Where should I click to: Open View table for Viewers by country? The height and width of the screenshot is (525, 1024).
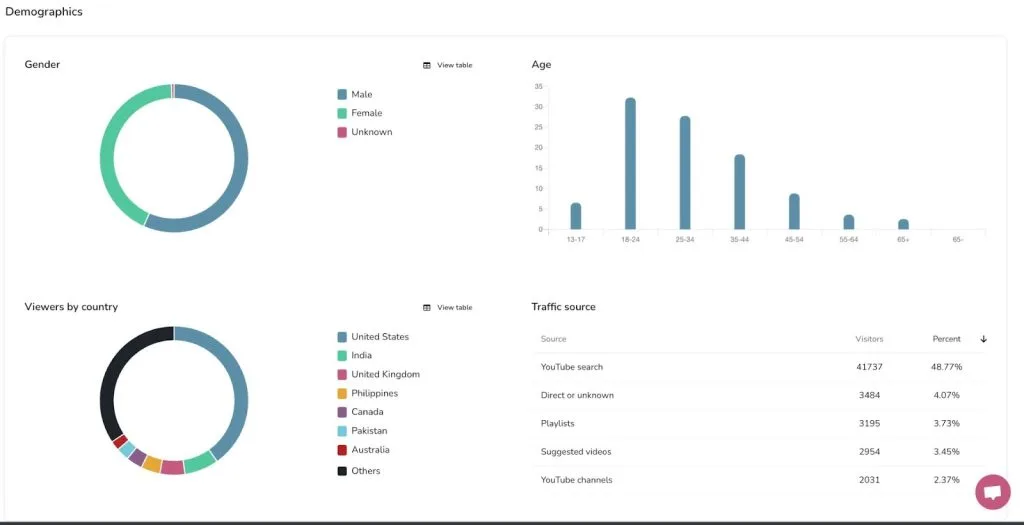coord(455,308)
